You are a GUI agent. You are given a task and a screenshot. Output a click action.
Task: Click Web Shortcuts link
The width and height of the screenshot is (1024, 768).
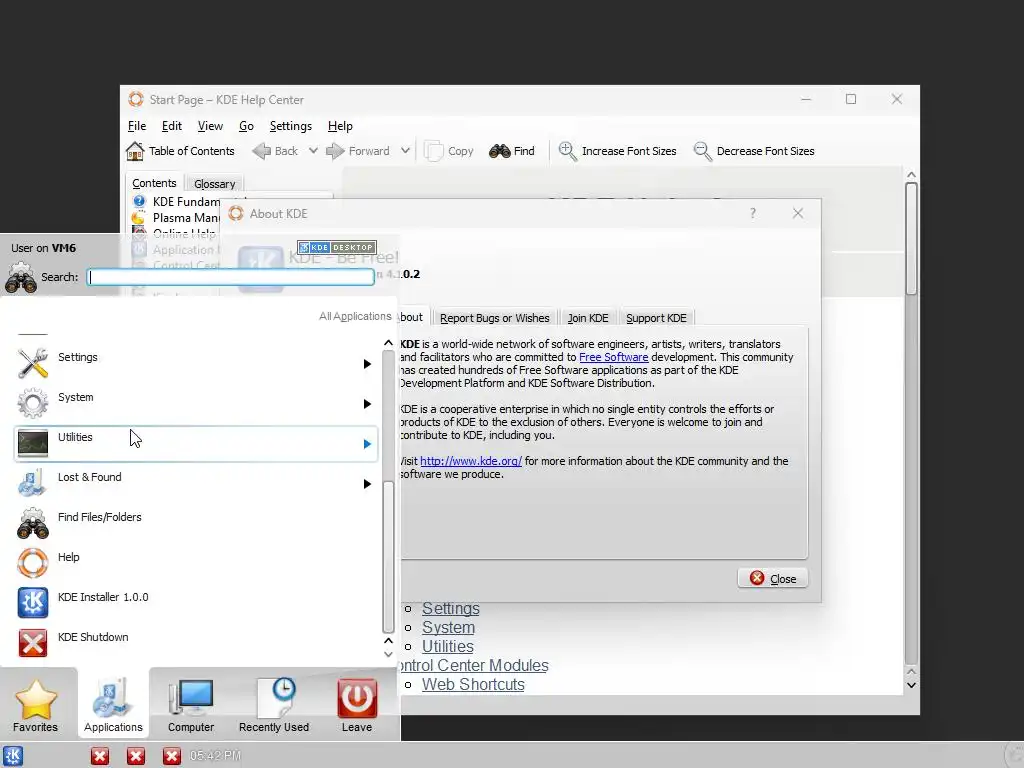[x=473, y=684]
